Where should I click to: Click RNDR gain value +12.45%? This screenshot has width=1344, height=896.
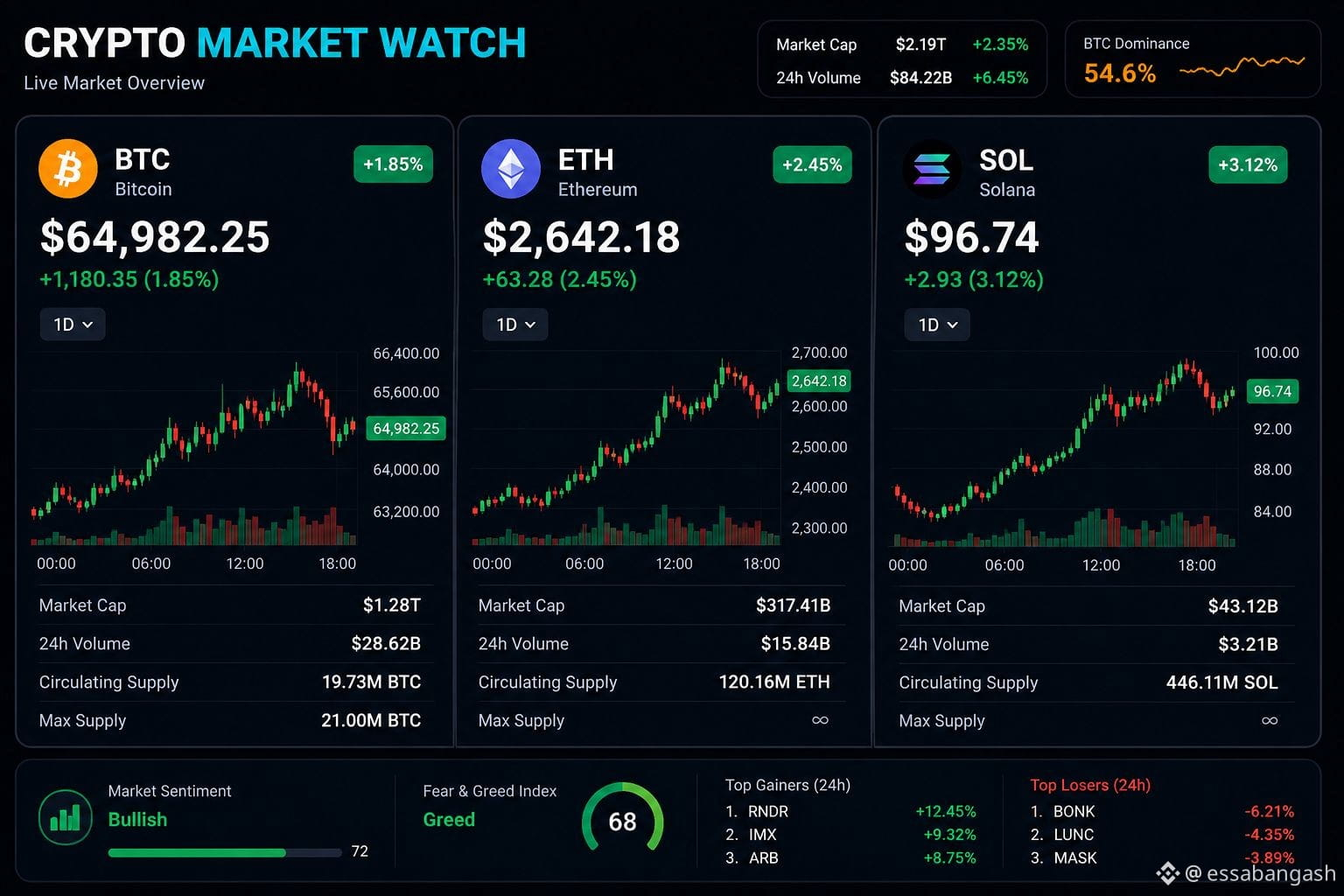[945, 811]
